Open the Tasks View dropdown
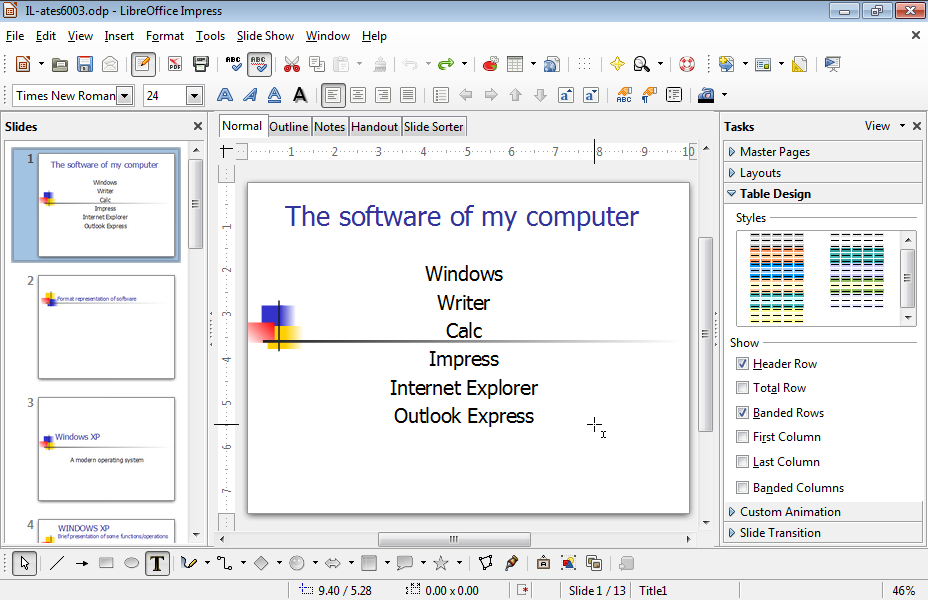This screenshot has width=928, height=600. [x=884, y=126]
